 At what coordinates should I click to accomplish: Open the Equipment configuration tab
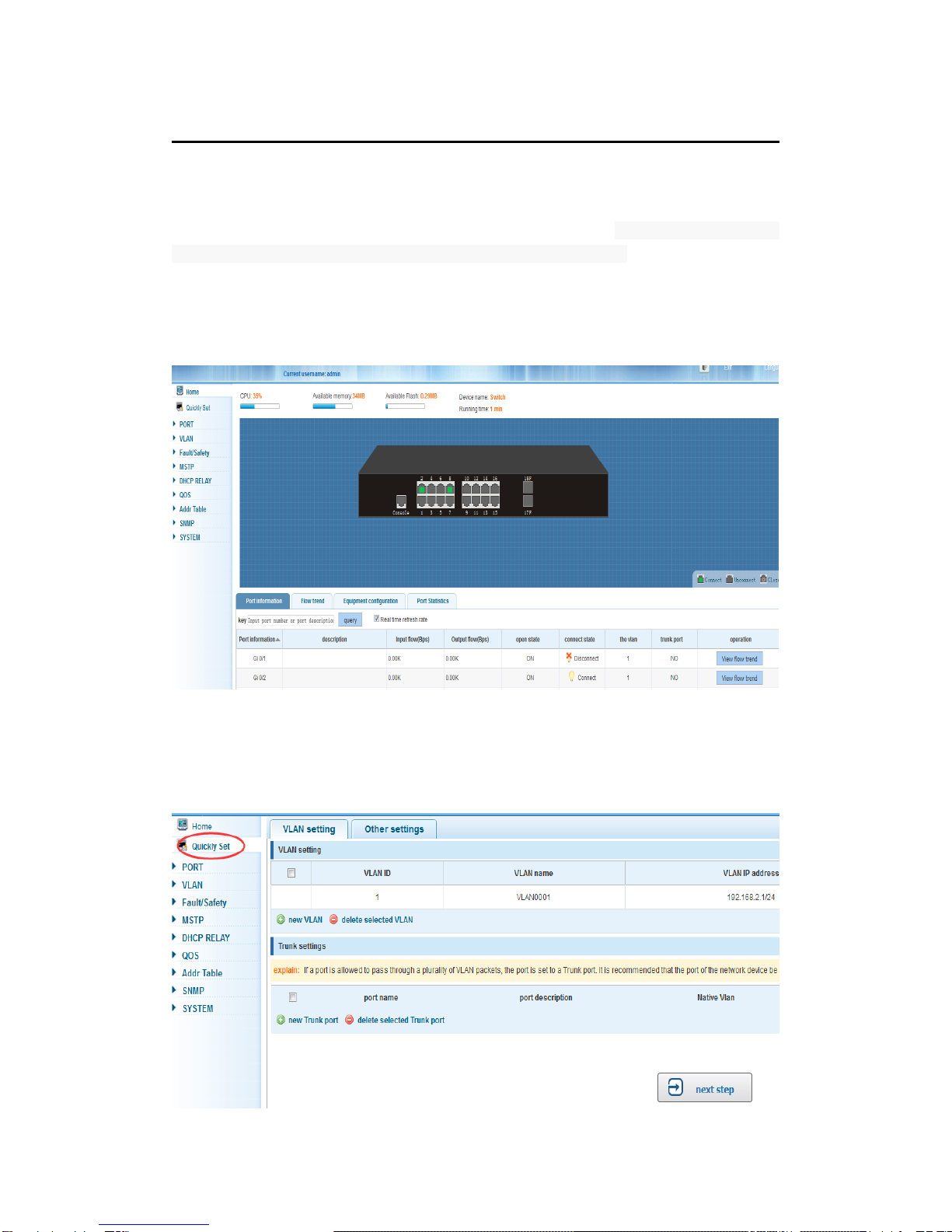370,601
